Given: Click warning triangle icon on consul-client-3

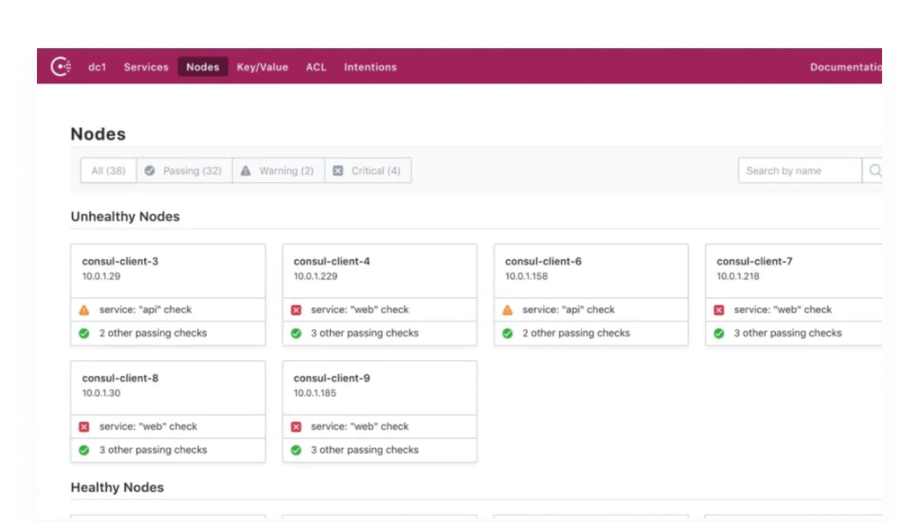Looking at the screenshot, I should pos(84,310).
